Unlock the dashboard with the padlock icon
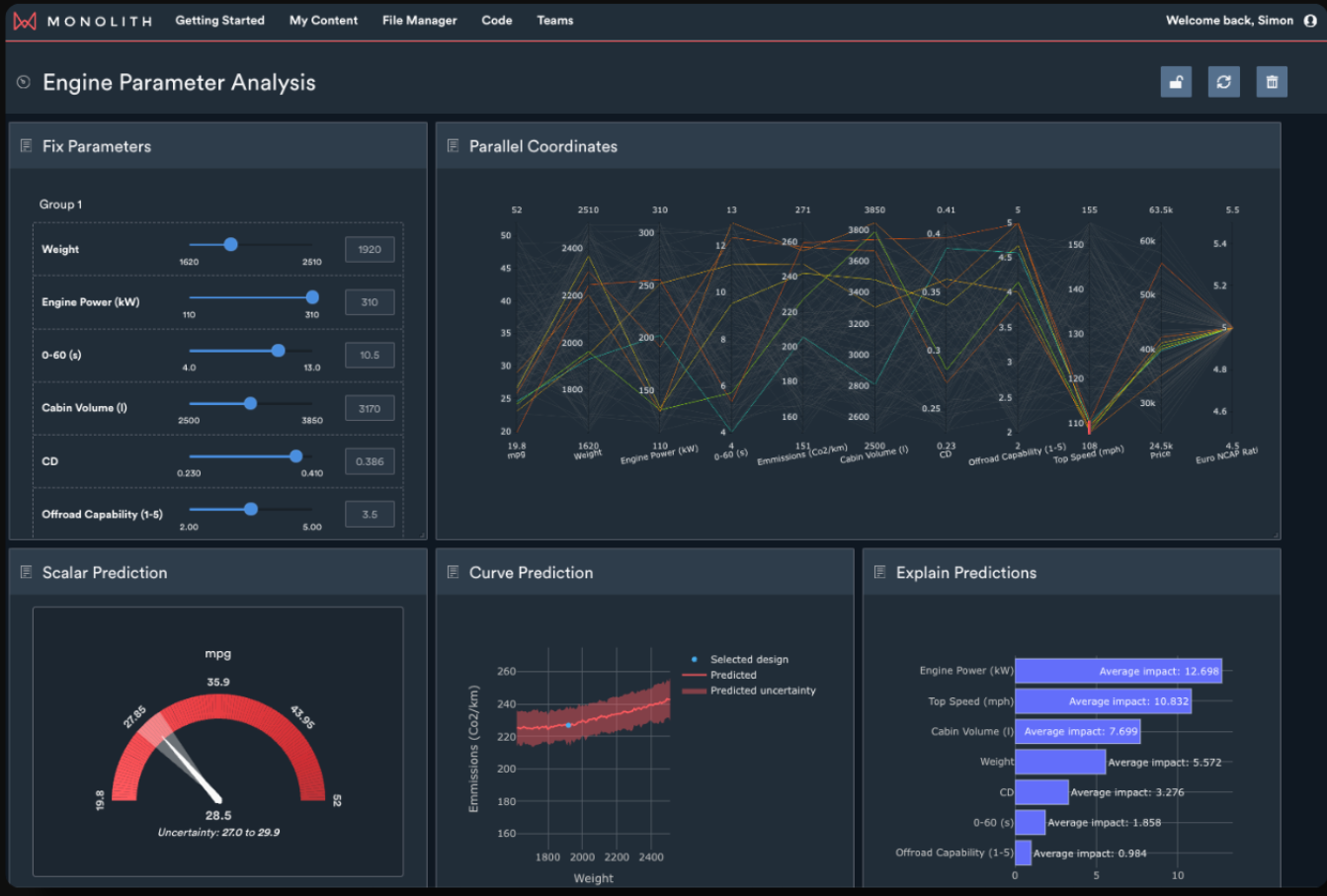The height and width of the screenshot is (896, 1327). coord(1175,82)
